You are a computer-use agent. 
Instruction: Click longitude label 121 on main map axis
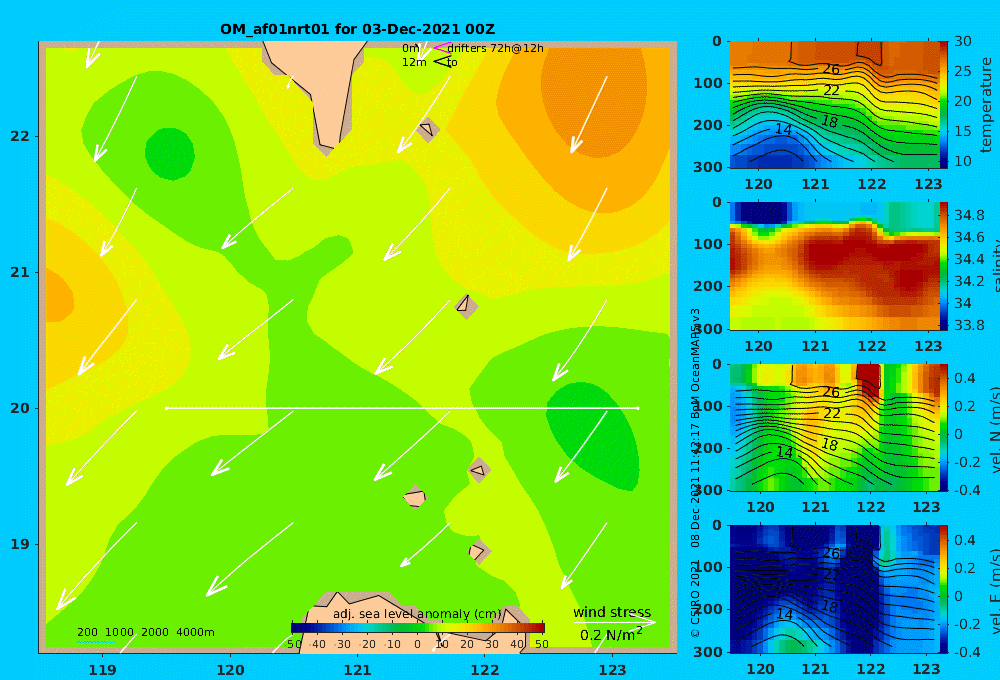357,670
